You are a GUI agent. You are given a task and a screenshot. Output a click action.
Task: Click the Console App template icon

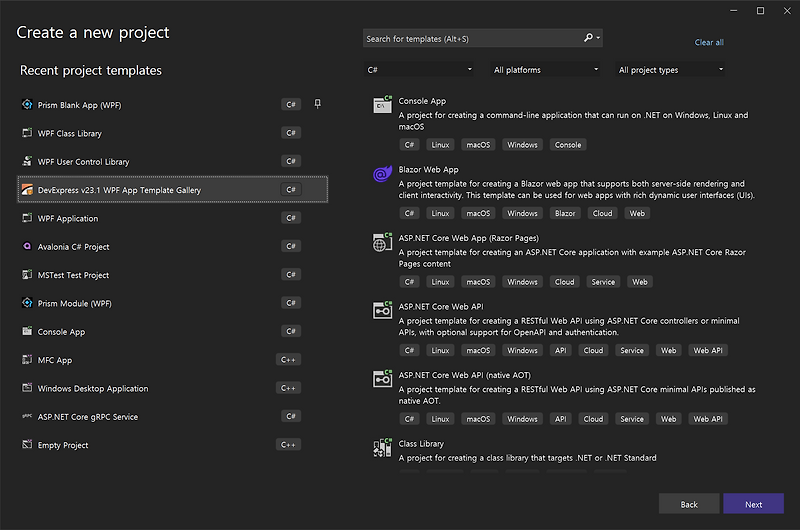(382, 105)
